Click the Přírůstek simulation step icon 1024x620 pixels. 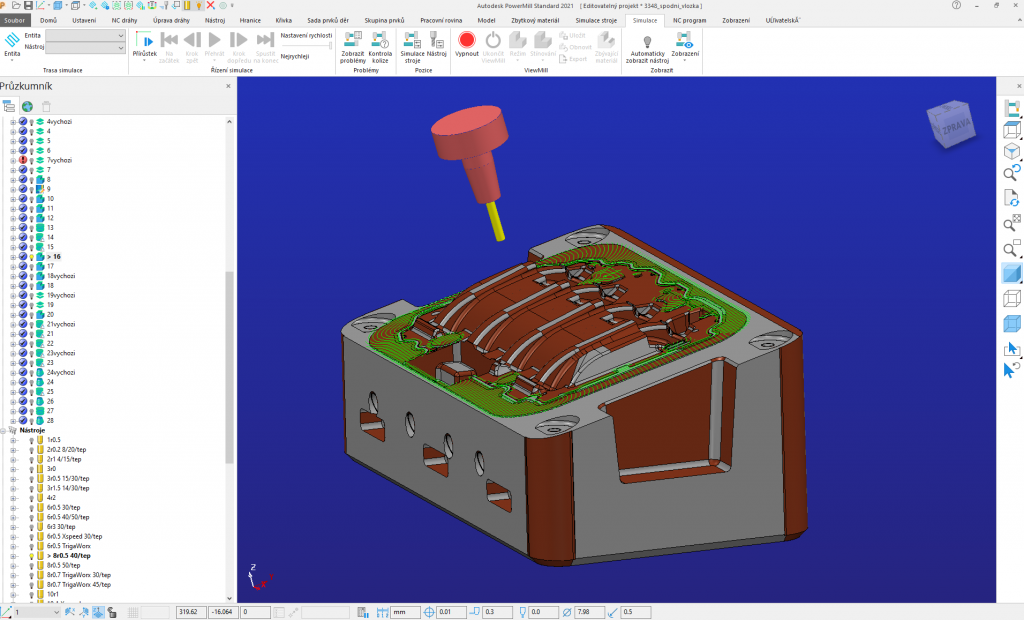pyautogui.click(x=144, y=41)
